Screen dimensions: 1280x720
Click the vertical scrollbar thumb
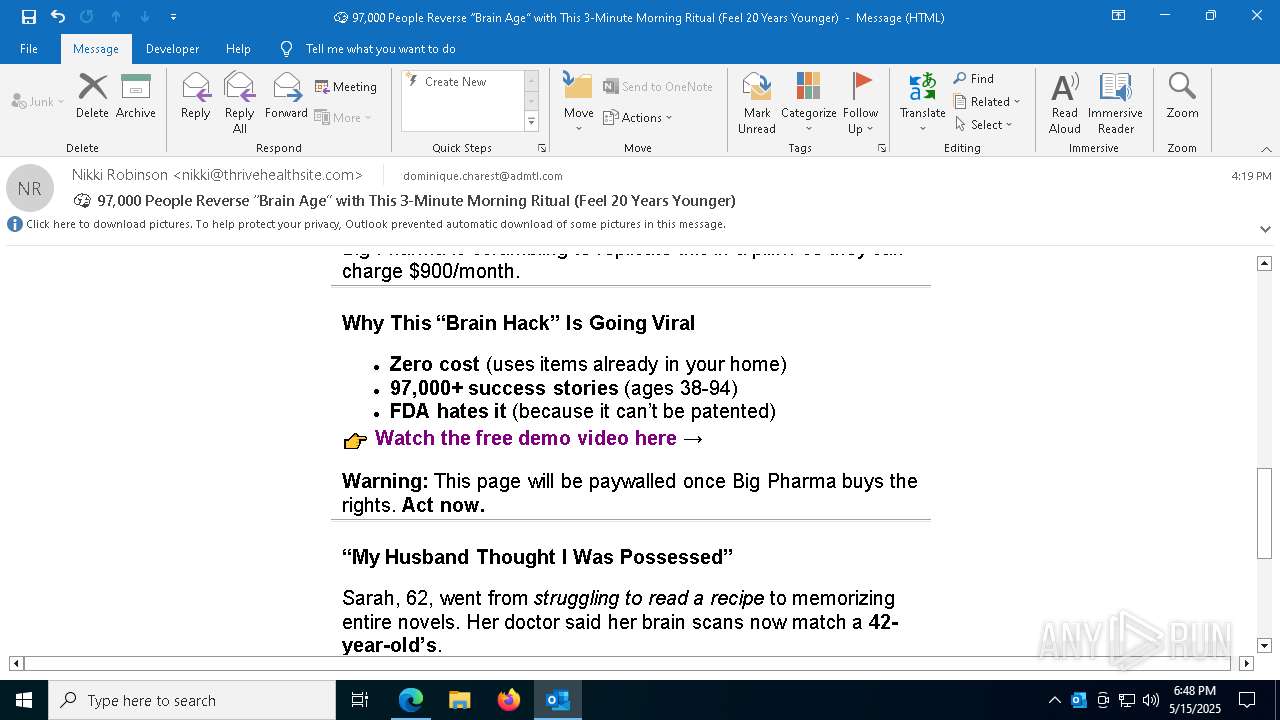pyautogui.click(x=1264, y=513)
